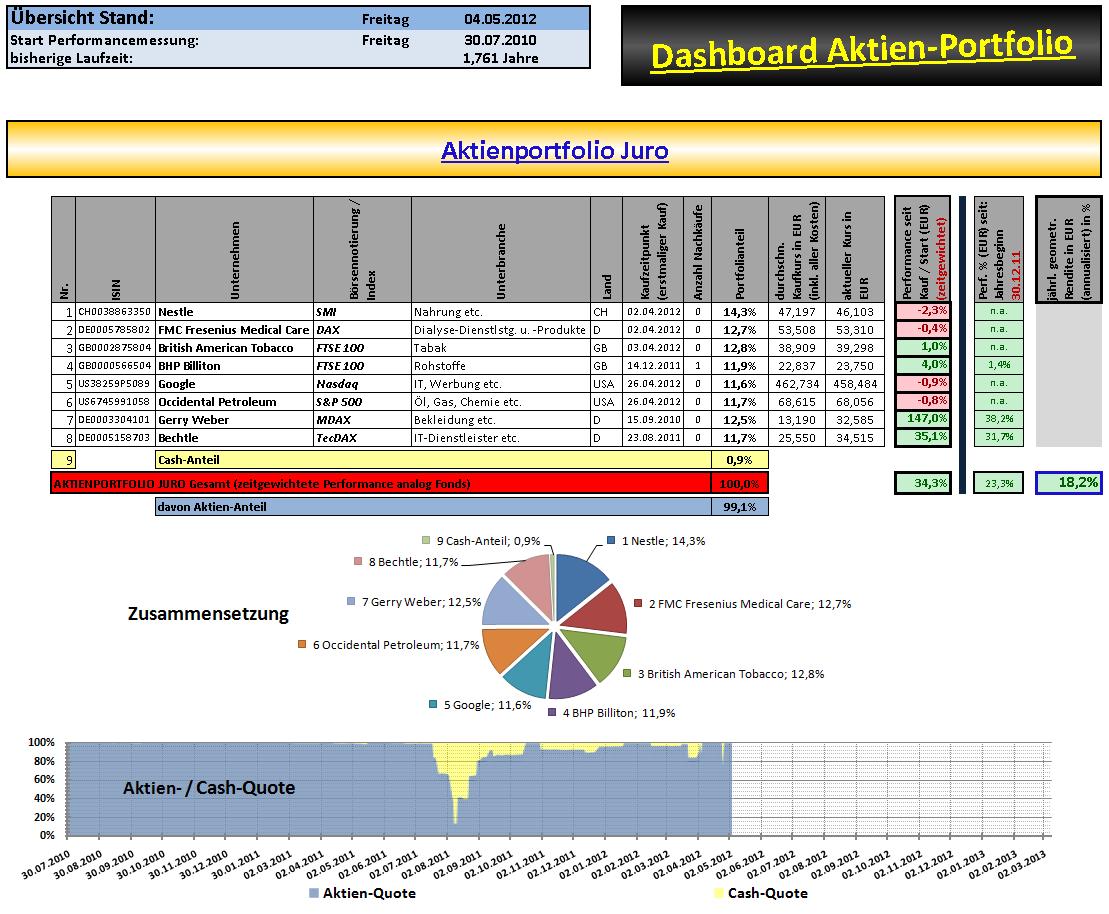Select the Google ISIN cell US38259P5089
Image resolution: width=1109 pixels, height=914 pixels.
pos(115,383)
